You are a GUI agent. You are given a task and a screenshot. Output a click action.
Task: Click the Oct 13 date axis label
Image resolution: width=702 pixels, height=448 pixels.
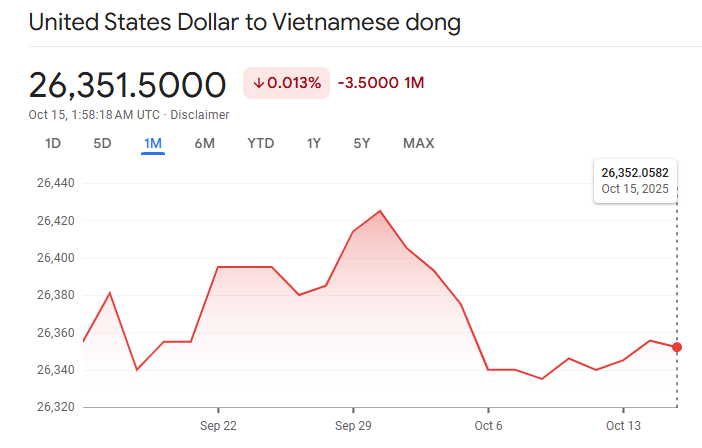click(623, 425)
